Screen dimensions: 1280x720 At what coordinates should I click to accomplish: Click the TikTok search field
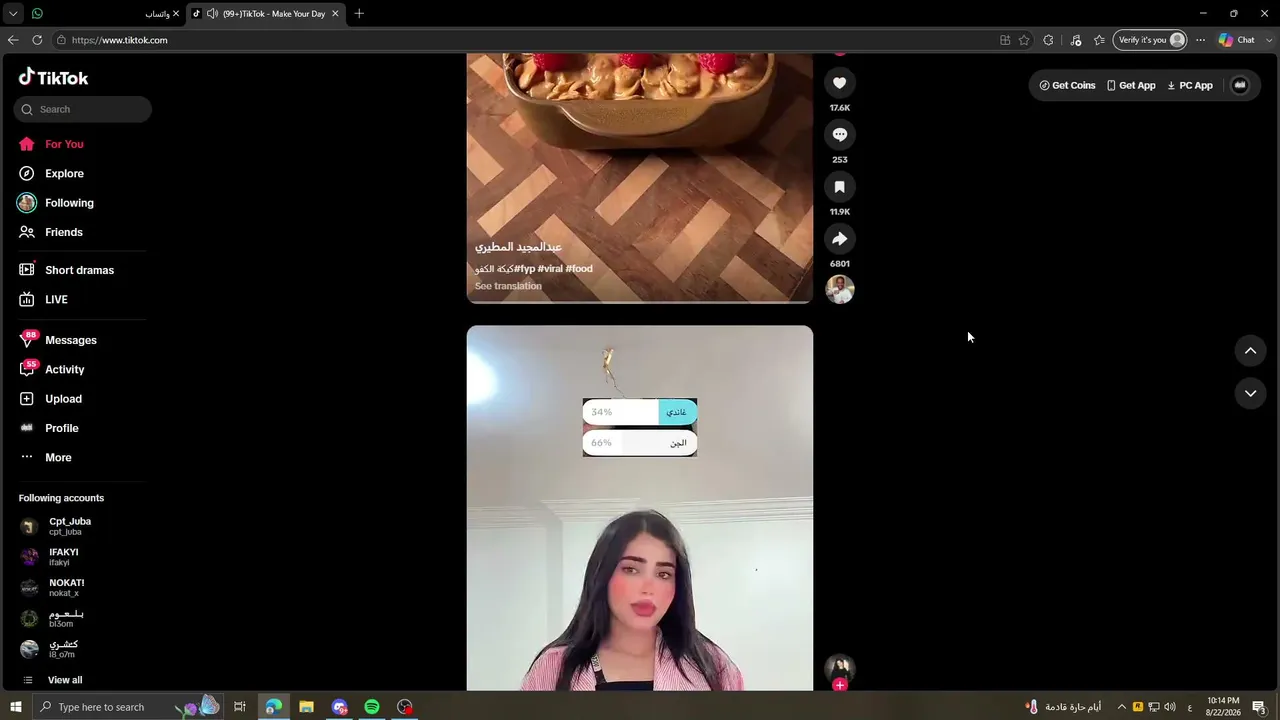tap(83, 109)
